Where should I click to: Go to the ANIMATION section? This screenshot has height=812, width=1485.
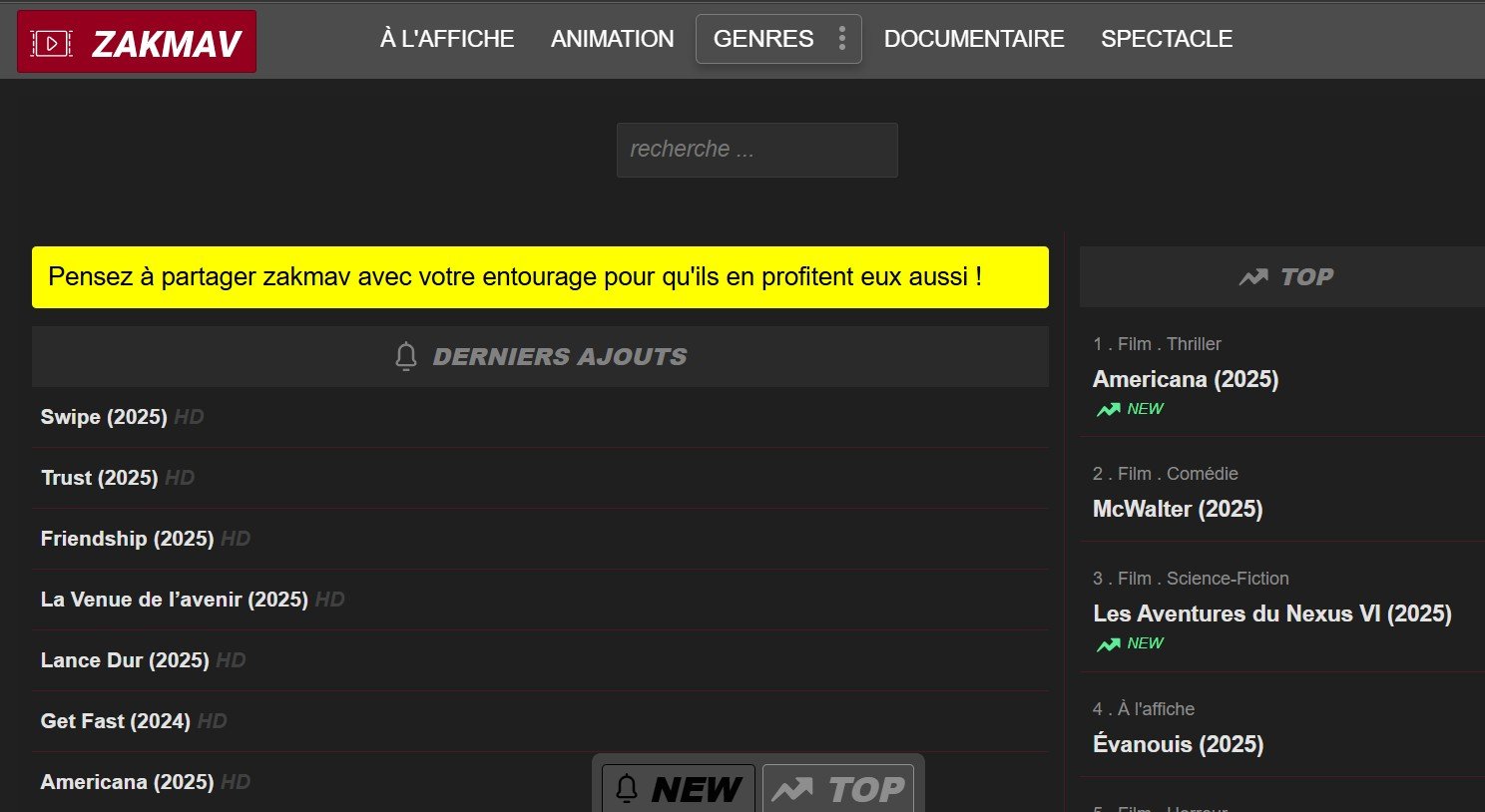(x=612, y=39)
